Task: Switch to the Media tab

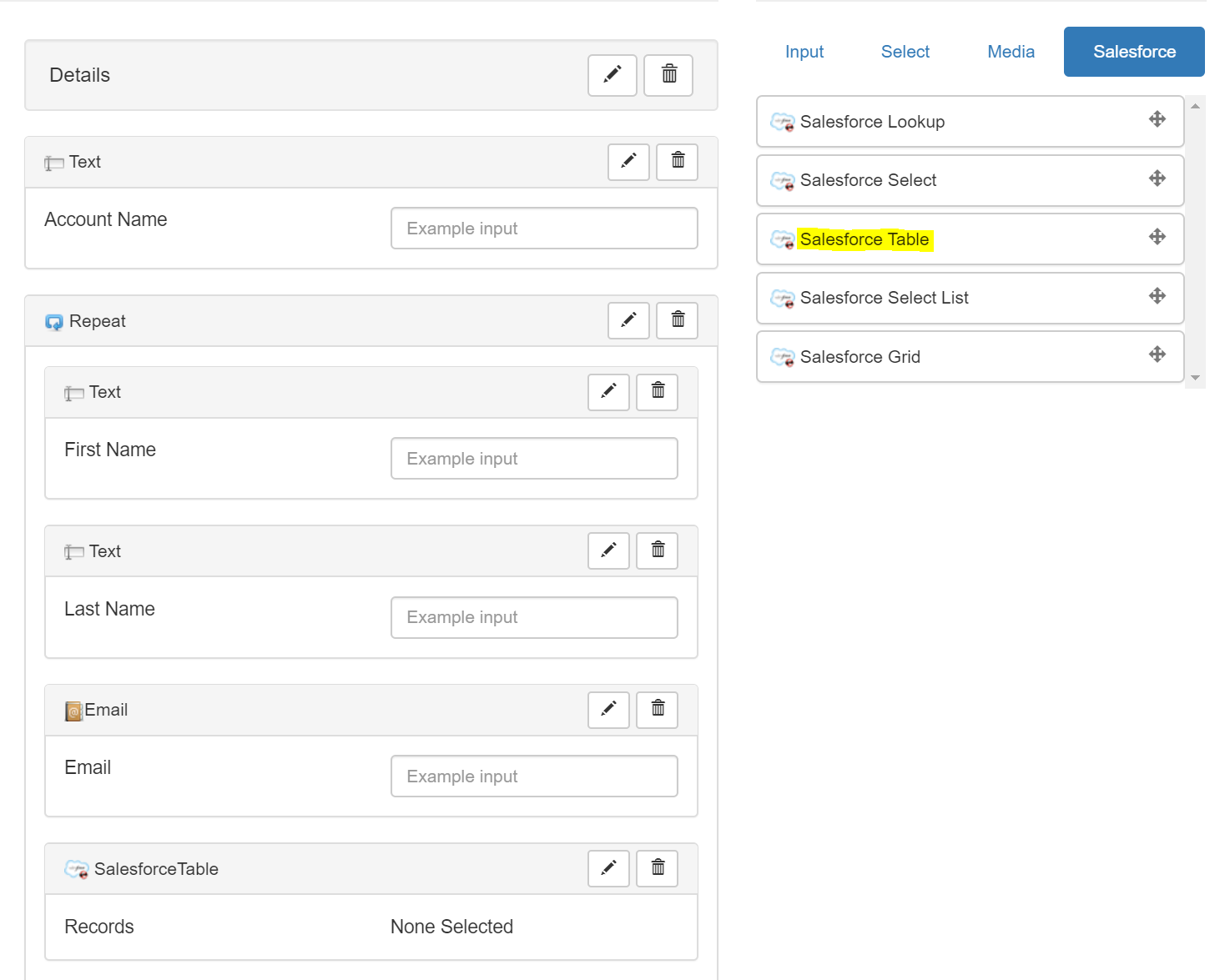Action: click(1011, 52)
